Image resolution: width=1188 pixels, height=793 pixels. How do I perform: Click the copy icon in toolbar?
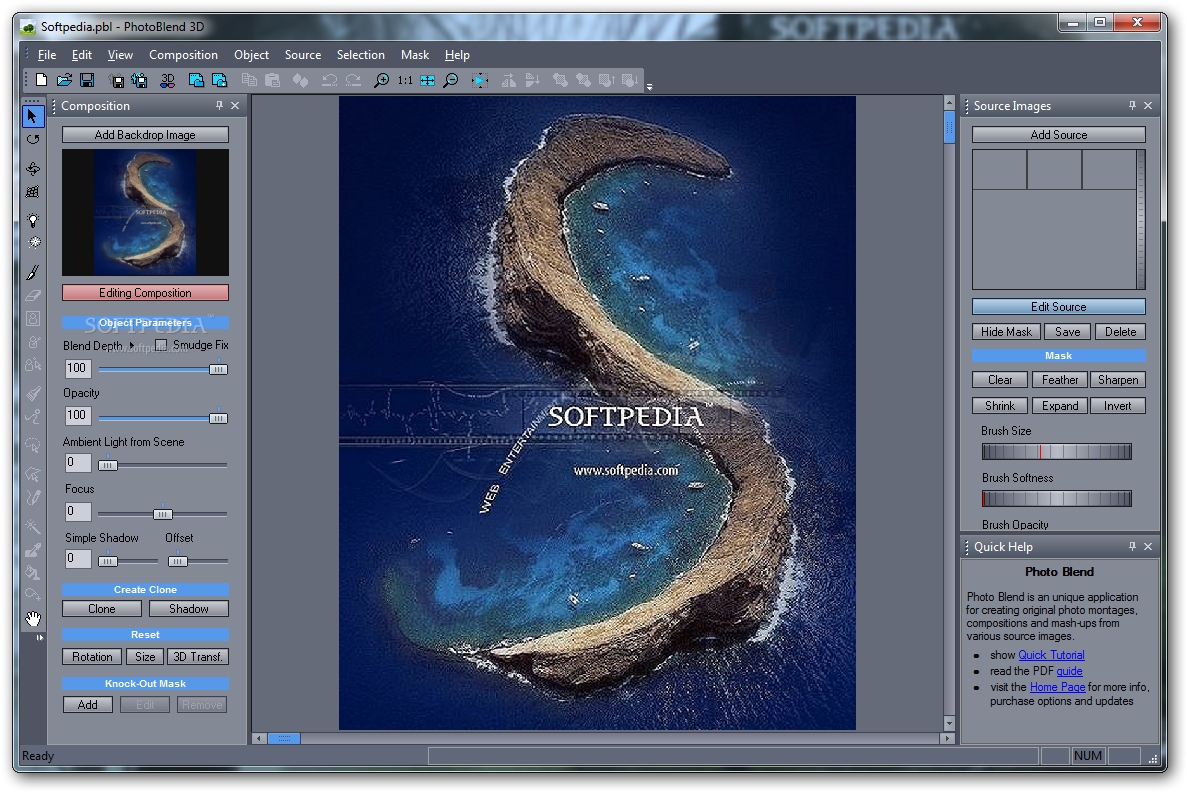click(249, 80)
